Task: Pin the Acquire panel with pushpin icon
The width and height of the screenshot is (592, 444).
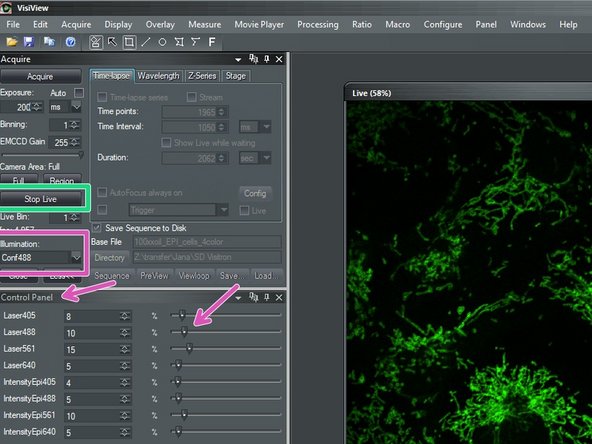Action: 267,59
